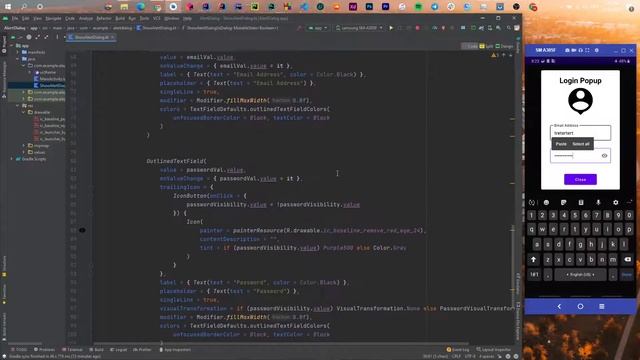This screenshot has width=640, height=360.
Task: Open the Logcat tool window at the bottom
Action: 118,350
